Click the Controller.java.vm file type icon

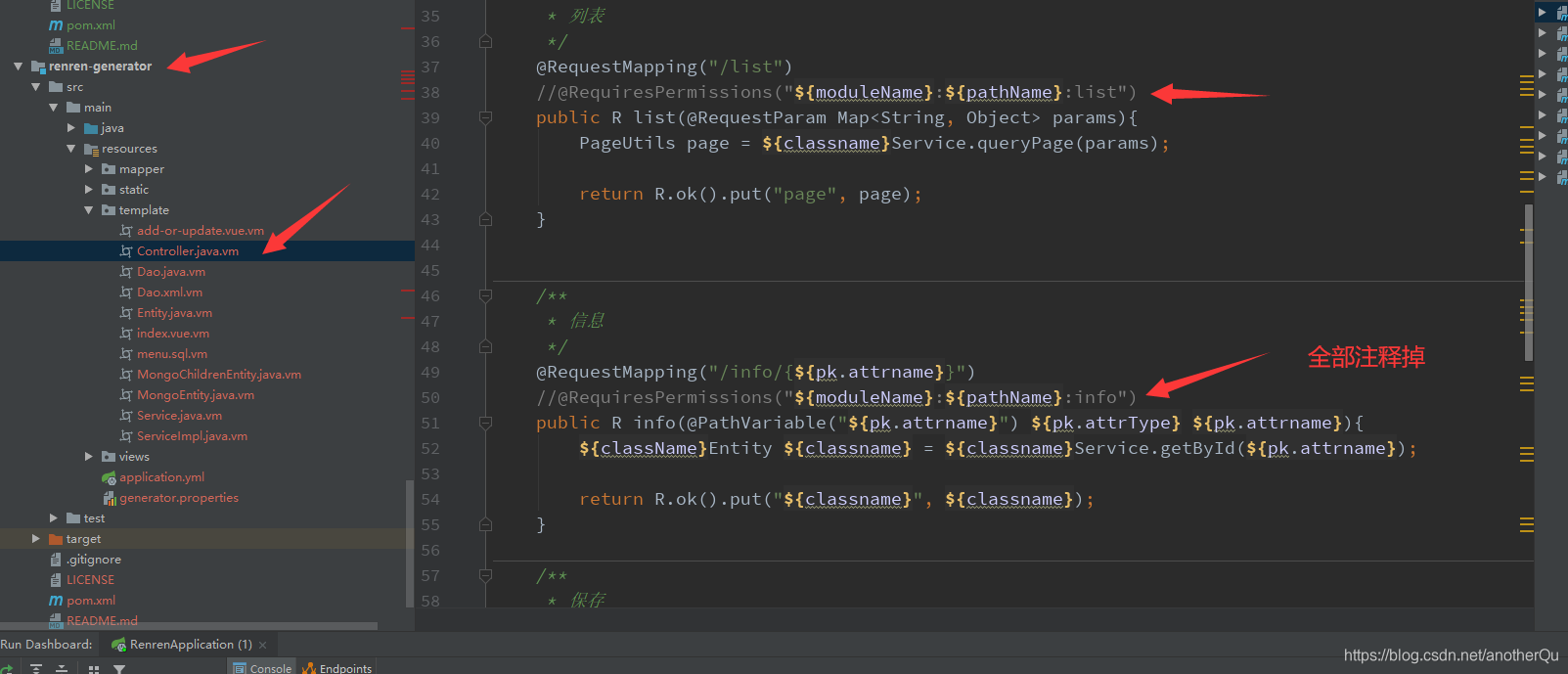[126, 251]
